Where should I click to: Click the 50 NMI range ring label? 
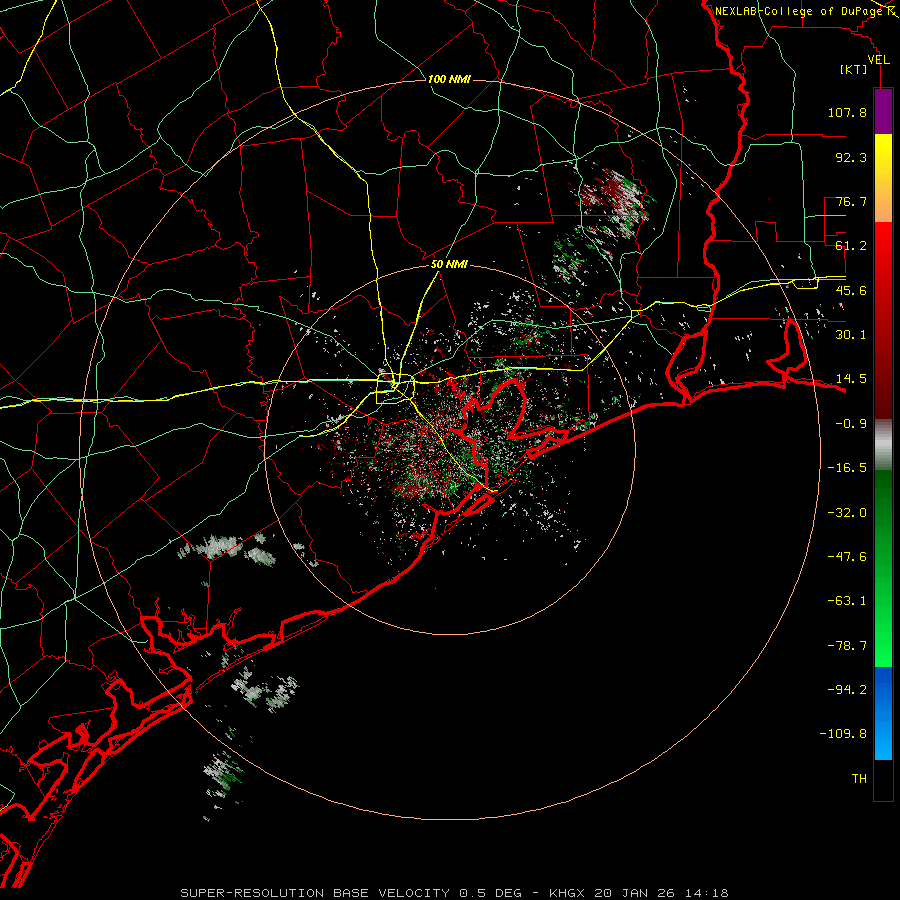pyautogui.click(x=449, y=265)
